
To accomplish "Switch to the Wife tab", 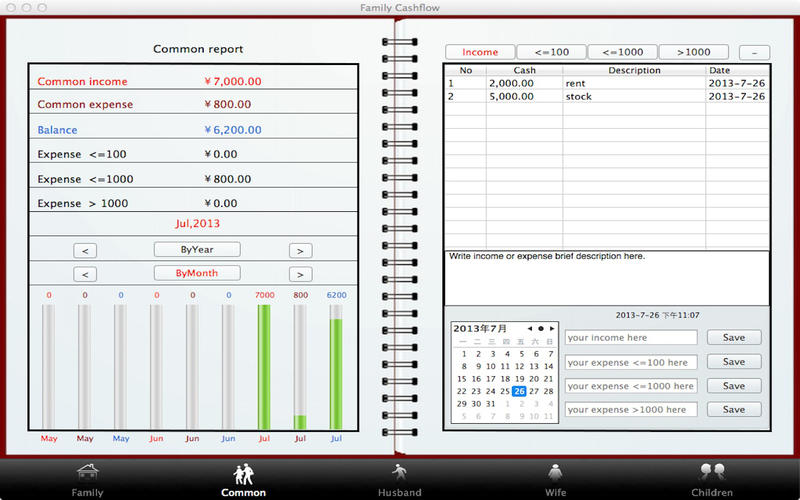I will [555, 480].
